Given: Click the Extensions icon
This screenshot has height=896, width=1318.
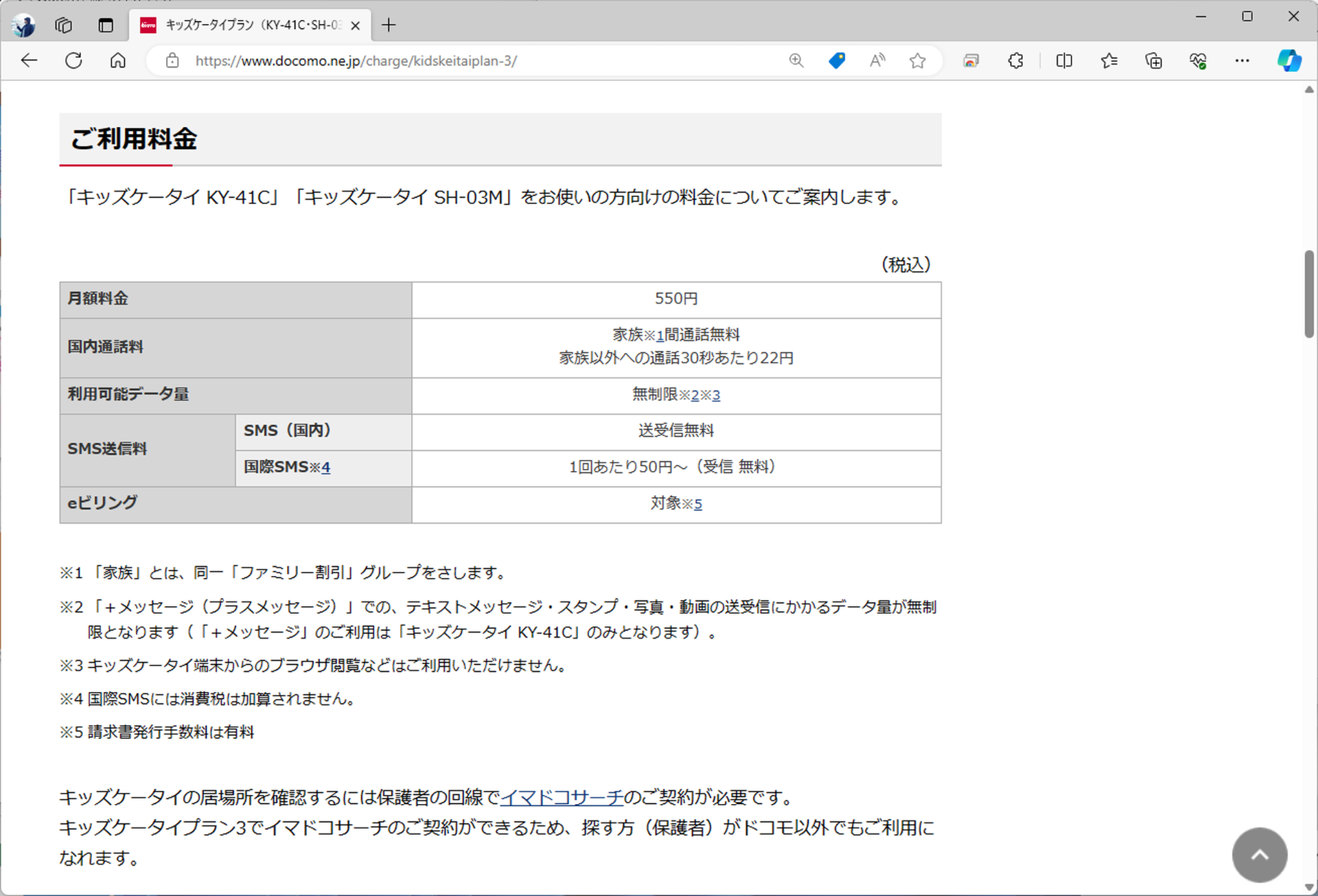Looking at the screenshot, I should [x=1015, y=60].
